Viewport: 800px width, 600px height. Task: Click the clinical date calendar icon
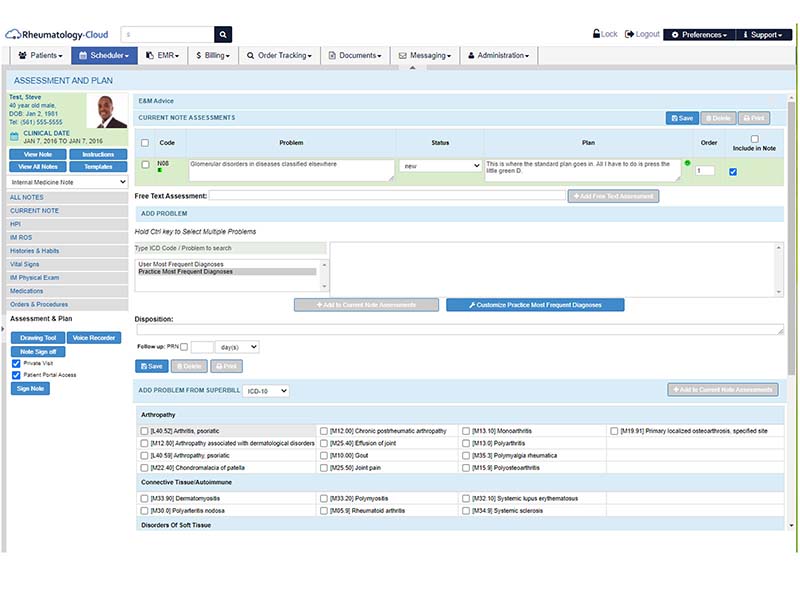pyautogui.click(x=14, y=136)
